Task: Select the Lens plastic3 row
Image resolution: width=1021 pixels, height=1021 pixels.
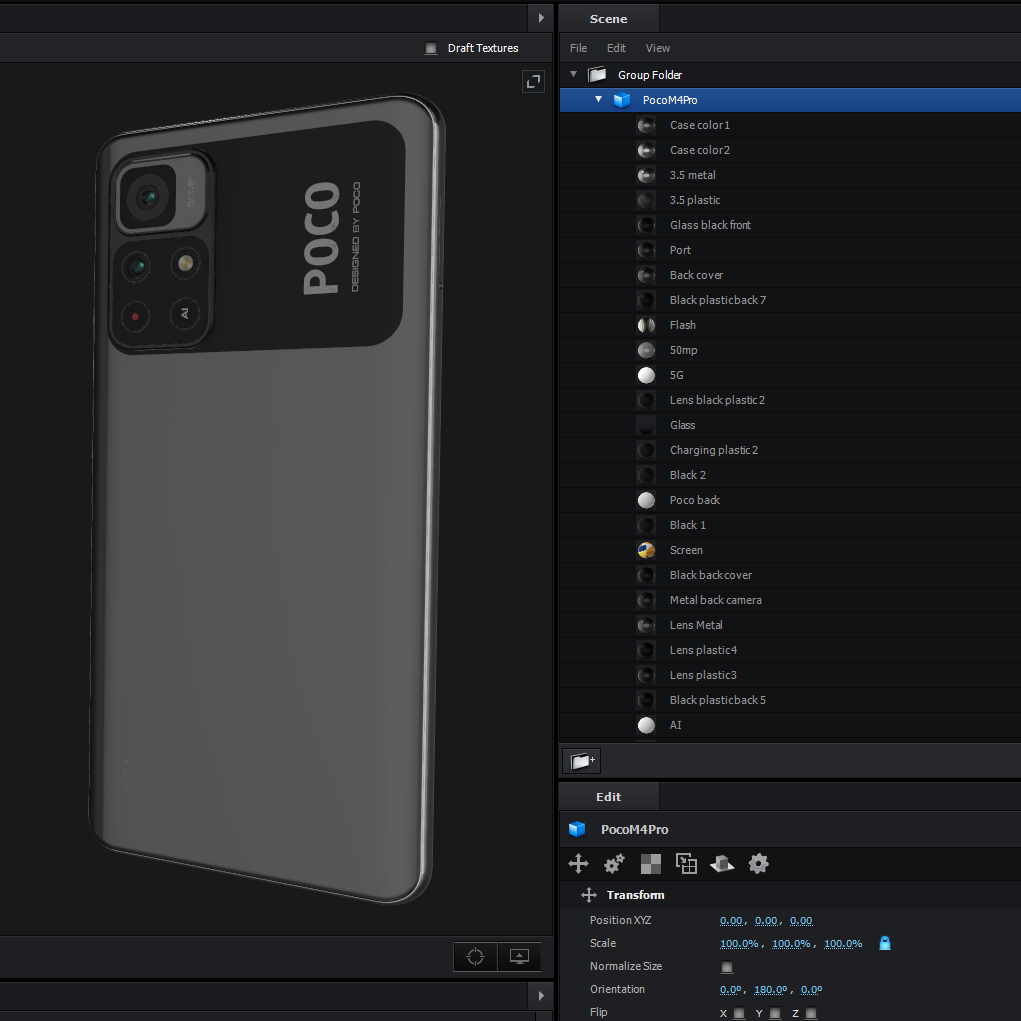Action: 790,675
